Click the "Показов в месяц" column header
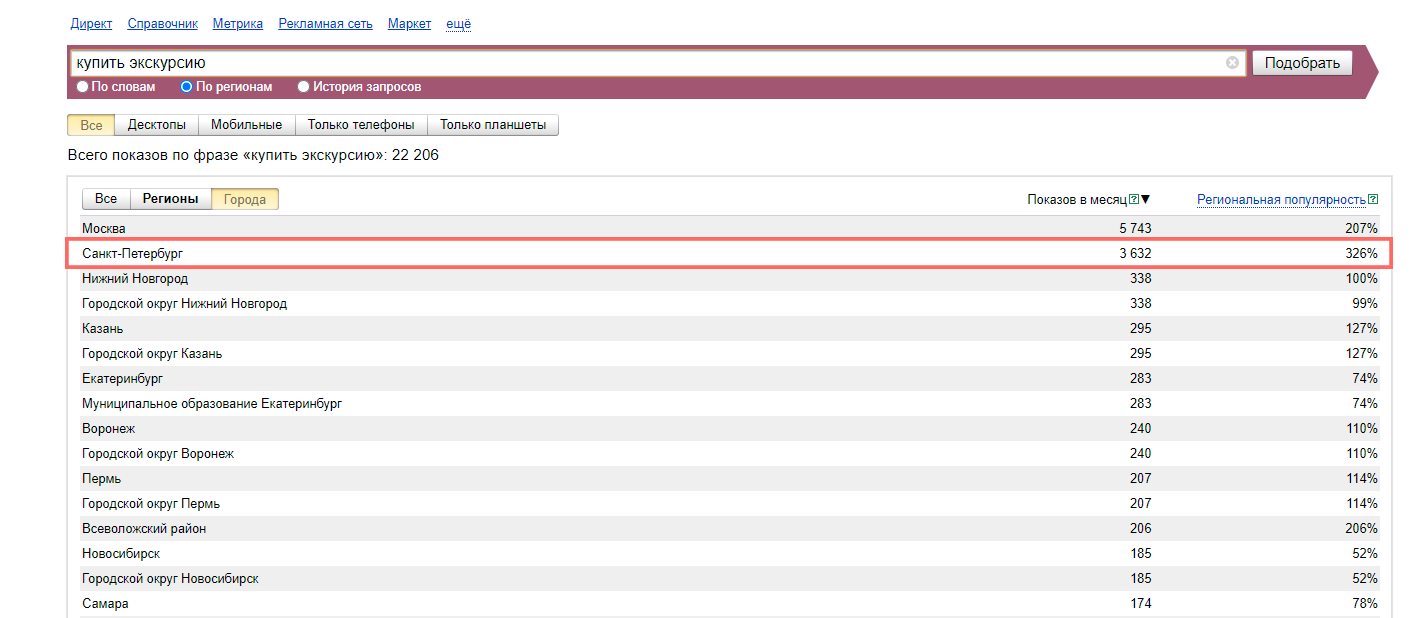The width and height of the screenshot is (1420, 618). click(x=1077, y=200)
